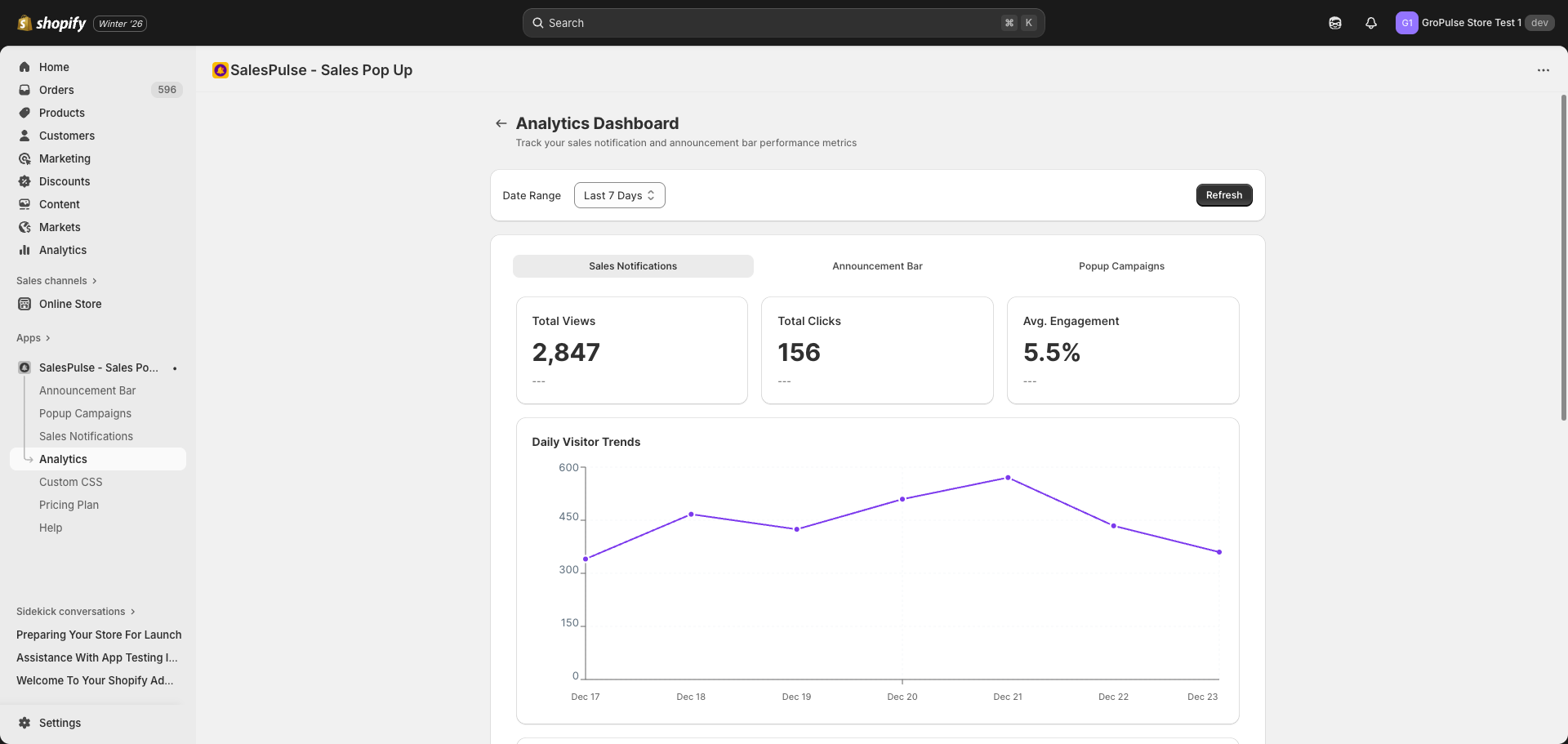
Task: Click the Orders package icon in sidebar
Action: tap(24, 90)
